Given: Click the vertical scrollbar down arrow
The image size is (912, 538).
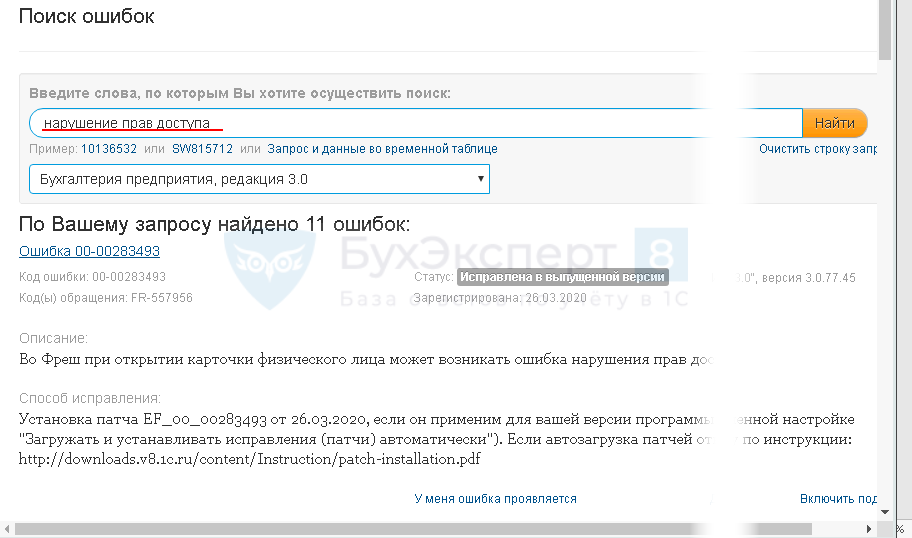Looking at the screenshot, I should [x=885, y=511].
